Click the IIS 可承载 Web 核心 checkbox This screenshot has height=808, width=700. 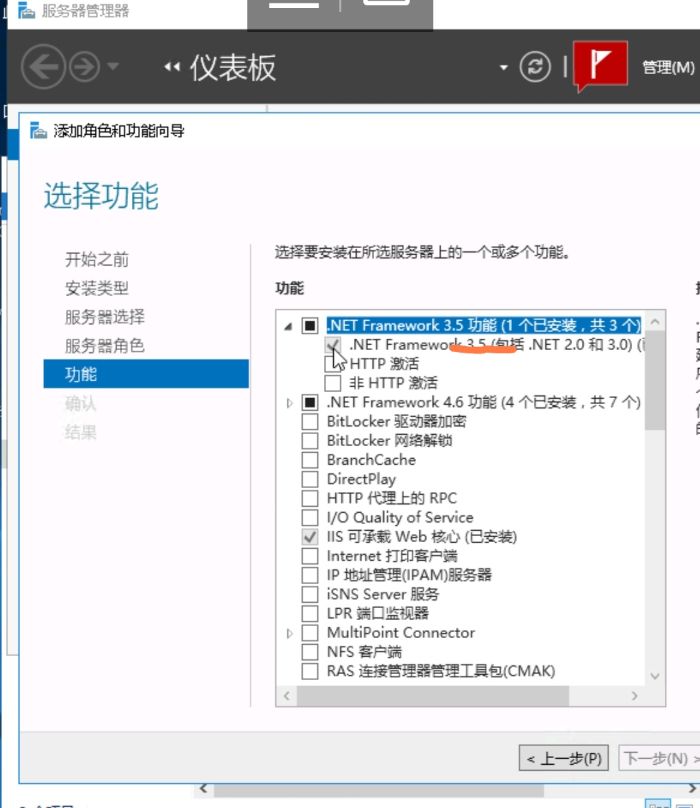point(310,536)
